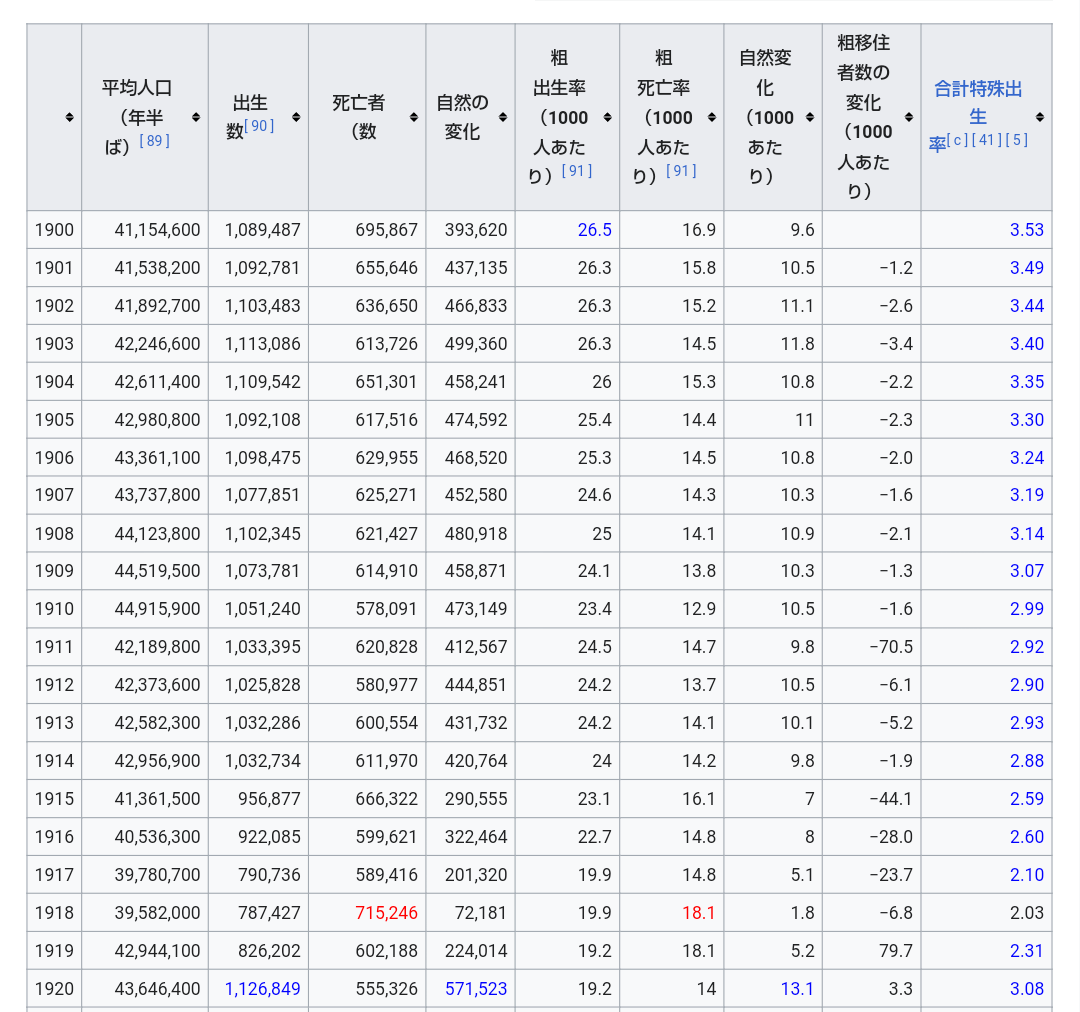
Task: Open reference [41] in fertility rate header
Action: 987,140
